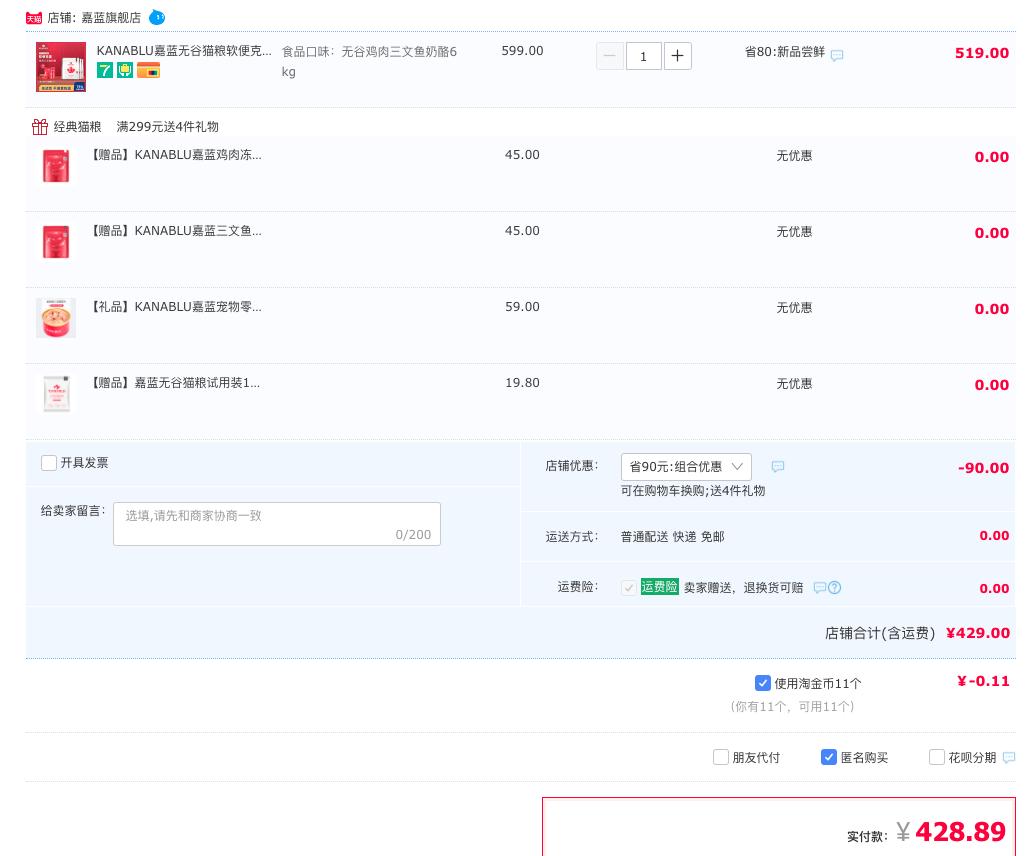Click the seller message input field
The image size is (1036, 856).
click(277, 524)
